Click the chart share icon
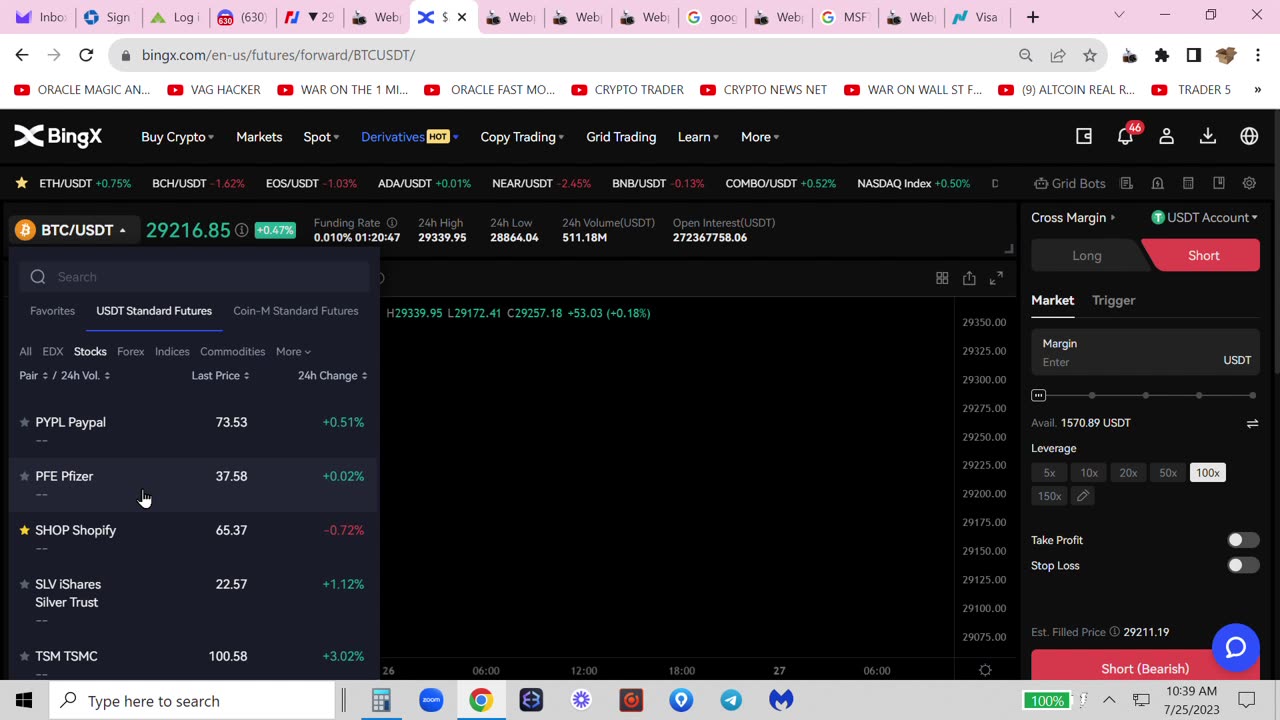The width and height of the screenshot is (1280, 720). pyautogui.click(x=969, y=278)
